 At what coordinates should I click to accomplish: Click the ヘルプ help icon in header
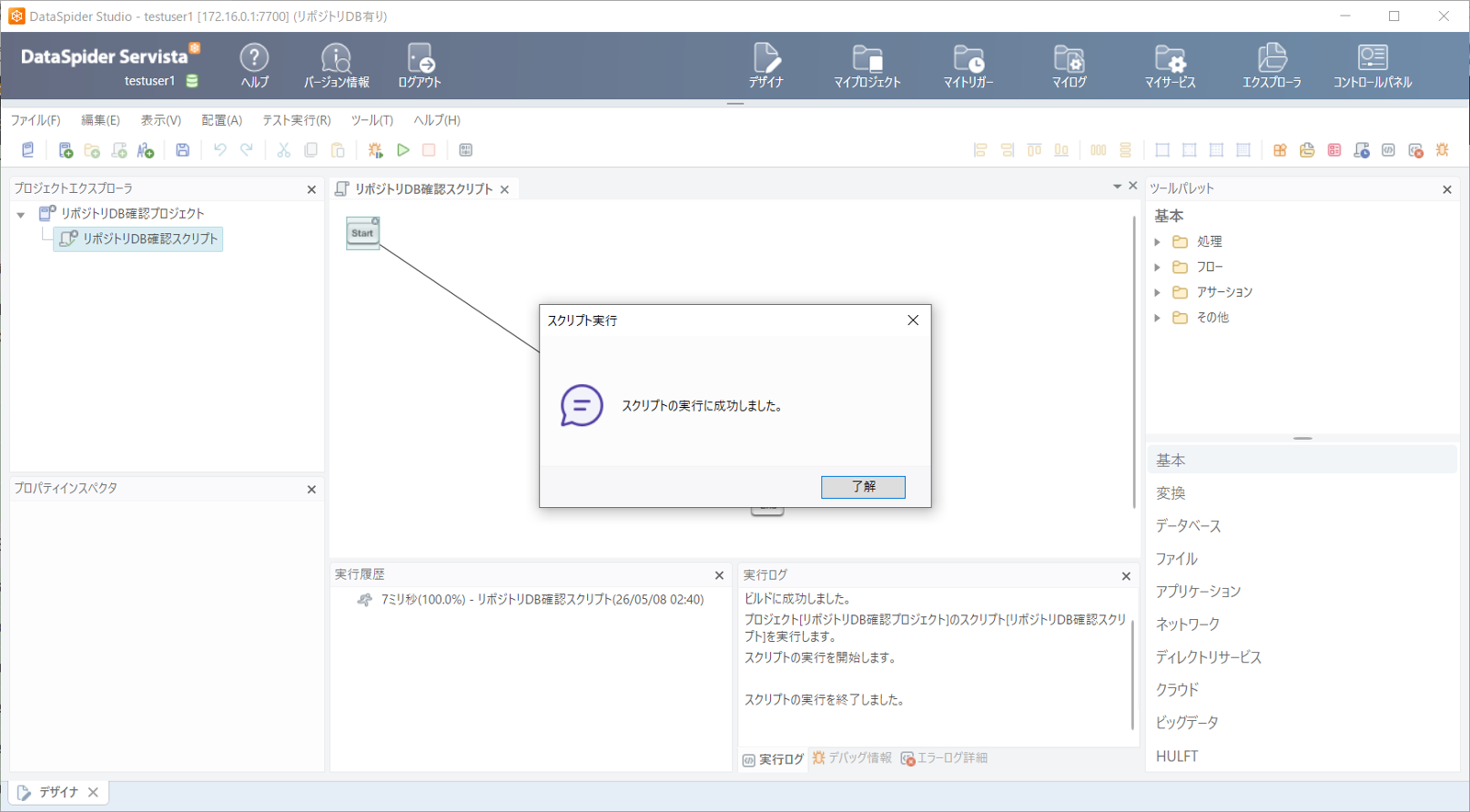(254, 65)
